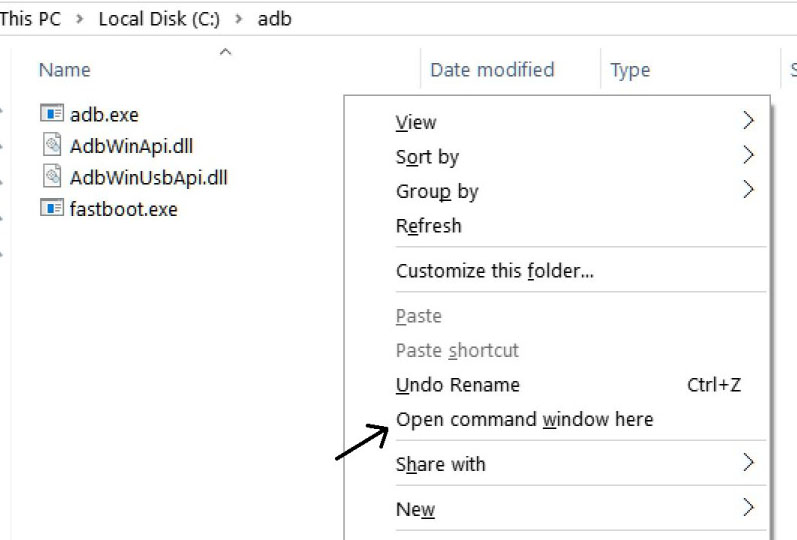Viewport: 797px width, 540px height.
Task: Select Customize this folder option
Action: pos(495,271)
